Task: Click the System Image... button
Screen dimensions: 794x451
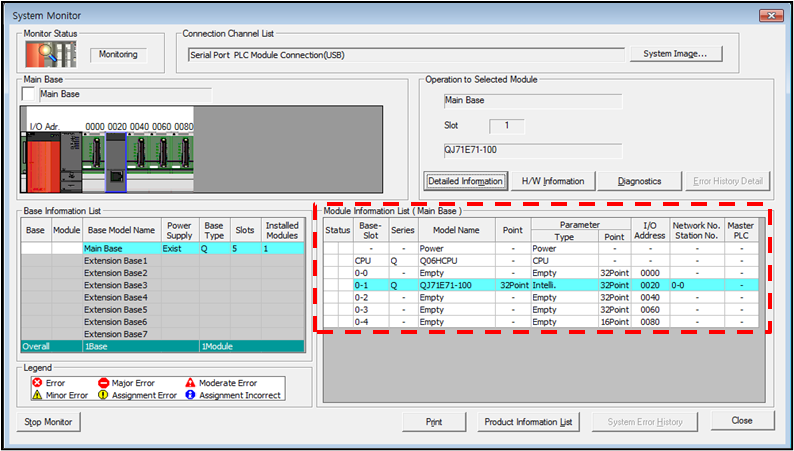Action: [676, 54]
